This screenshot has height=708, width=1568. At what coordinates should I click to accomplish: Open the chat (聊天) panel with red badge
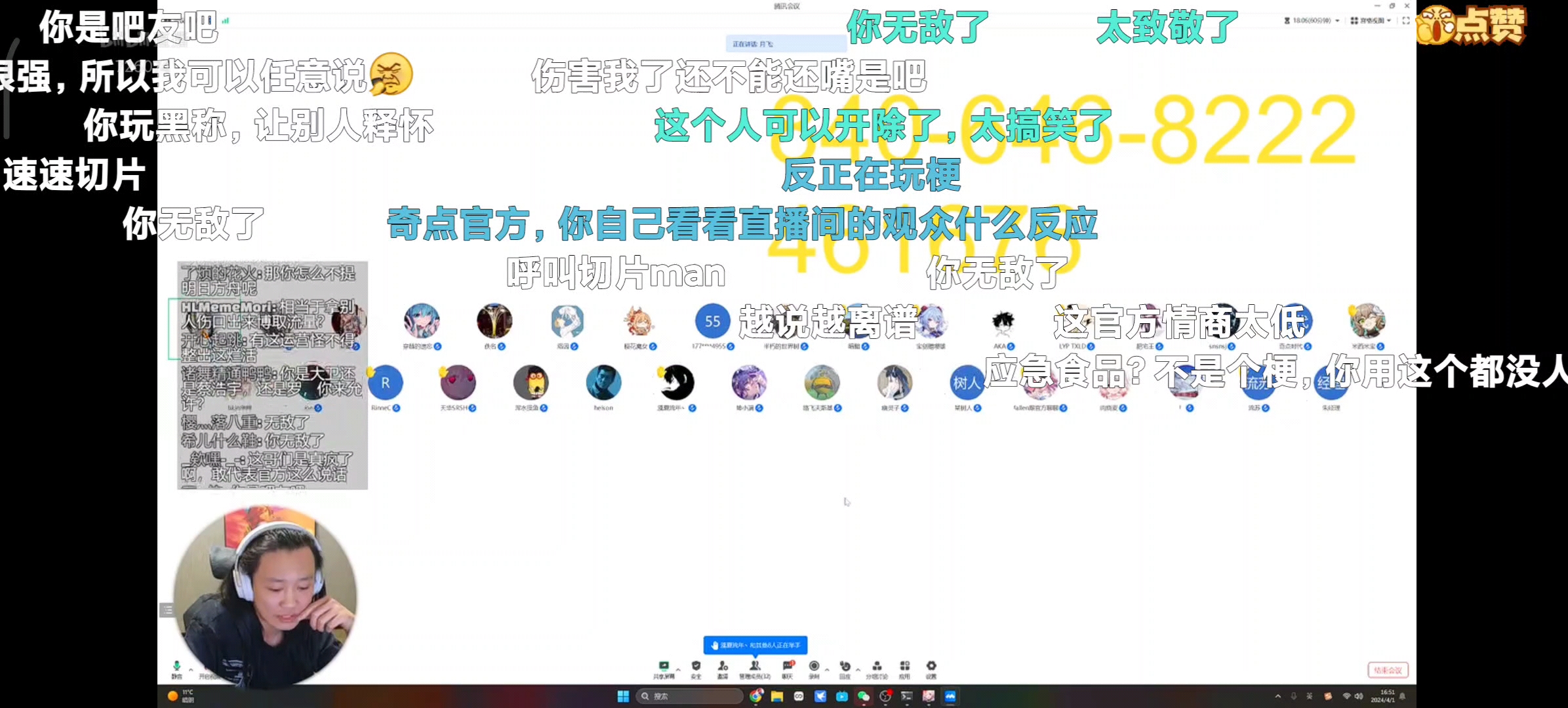pyautogui.click(x=788, y=666)
